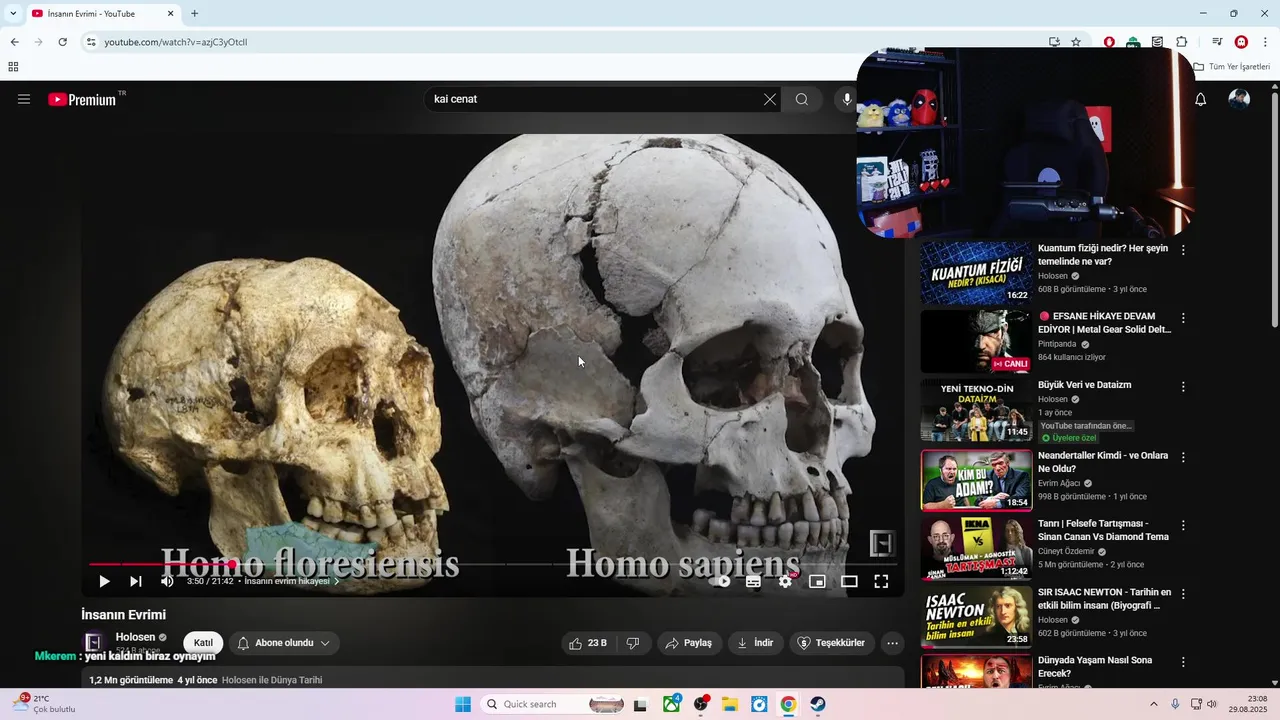
Task: Click the Katıl join button
Action: click(203, 643)
